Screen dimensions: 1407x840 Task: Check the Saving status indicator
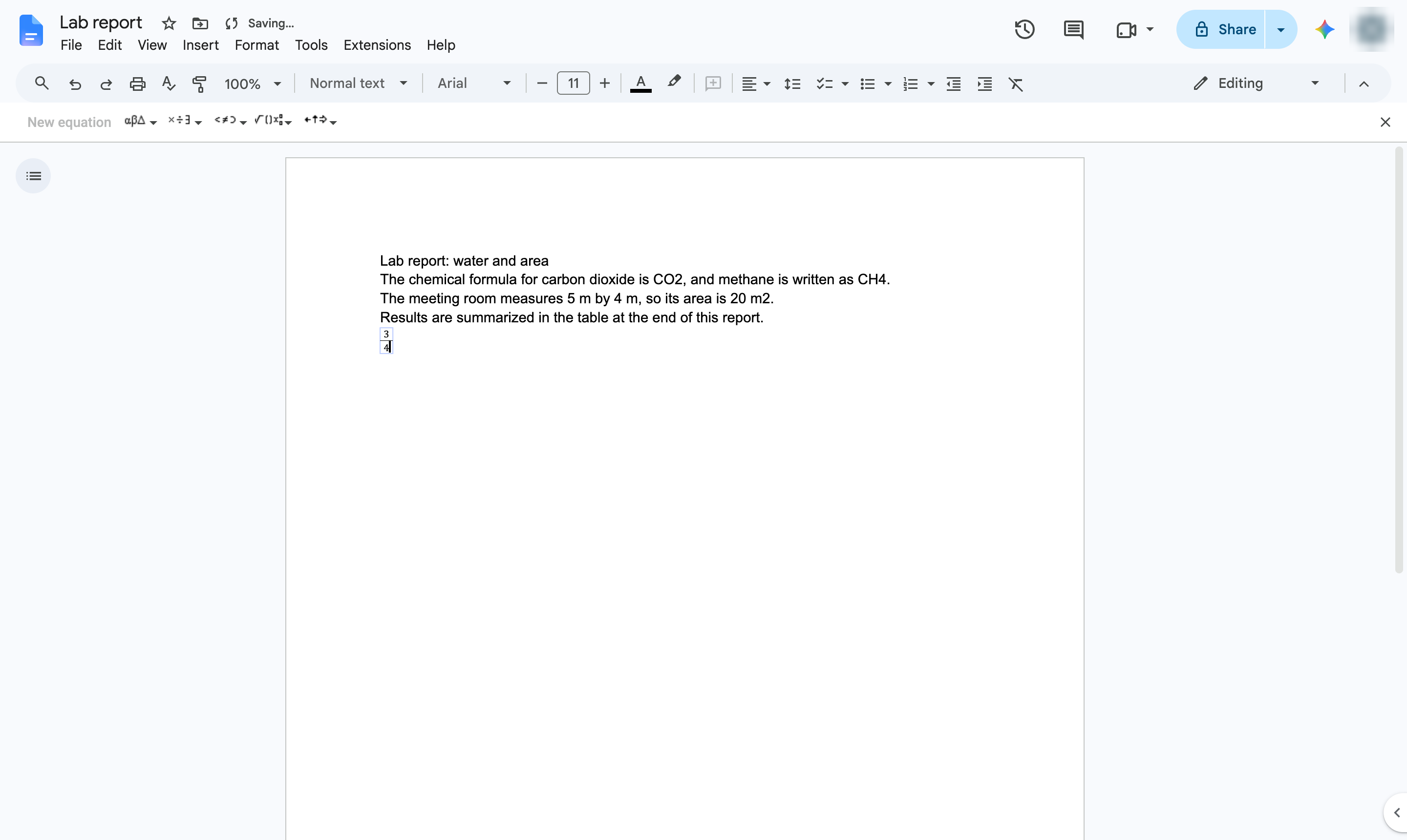(x=259, y=23)
